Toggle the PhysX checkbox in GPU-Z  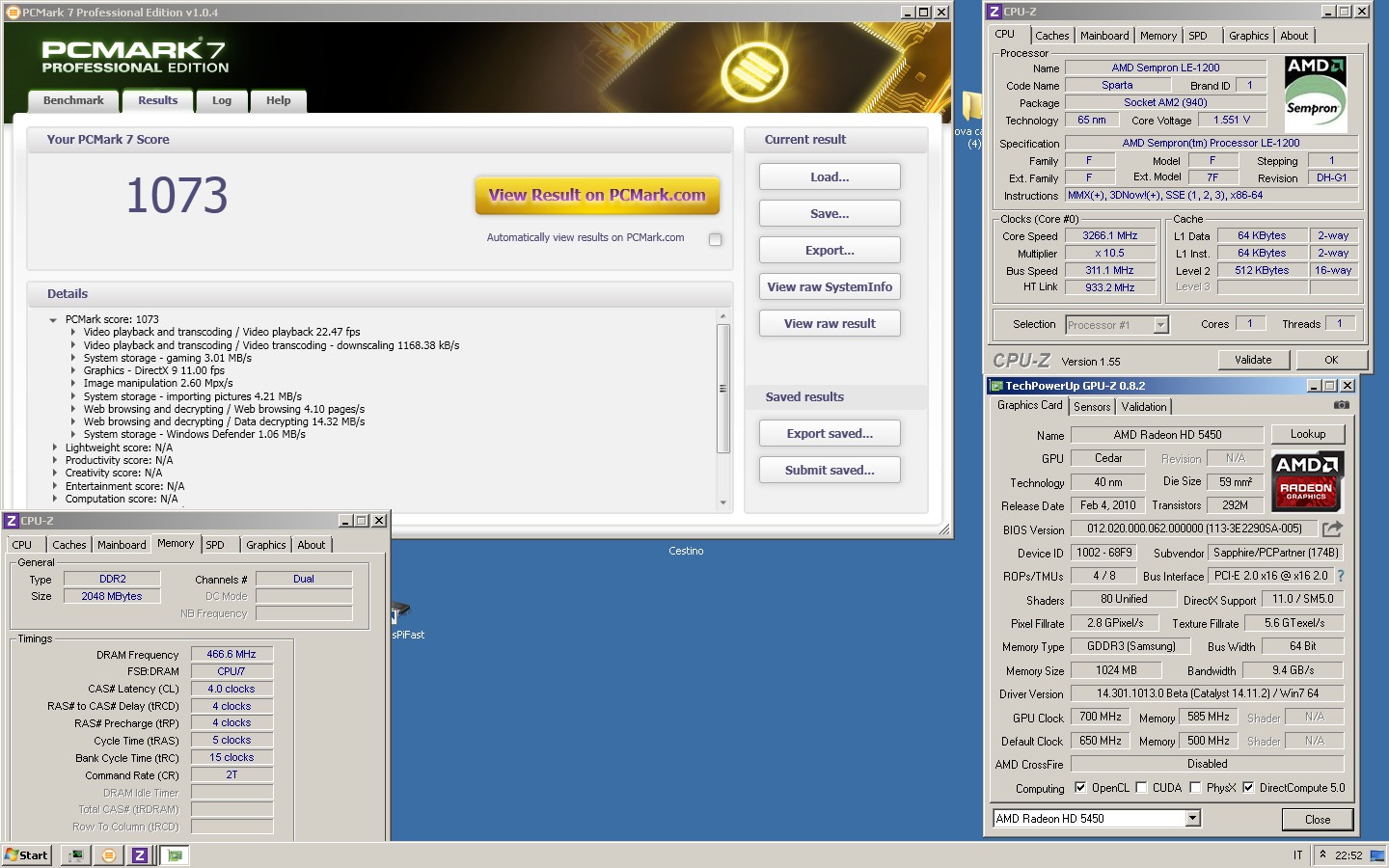[x=1195, y=787]
